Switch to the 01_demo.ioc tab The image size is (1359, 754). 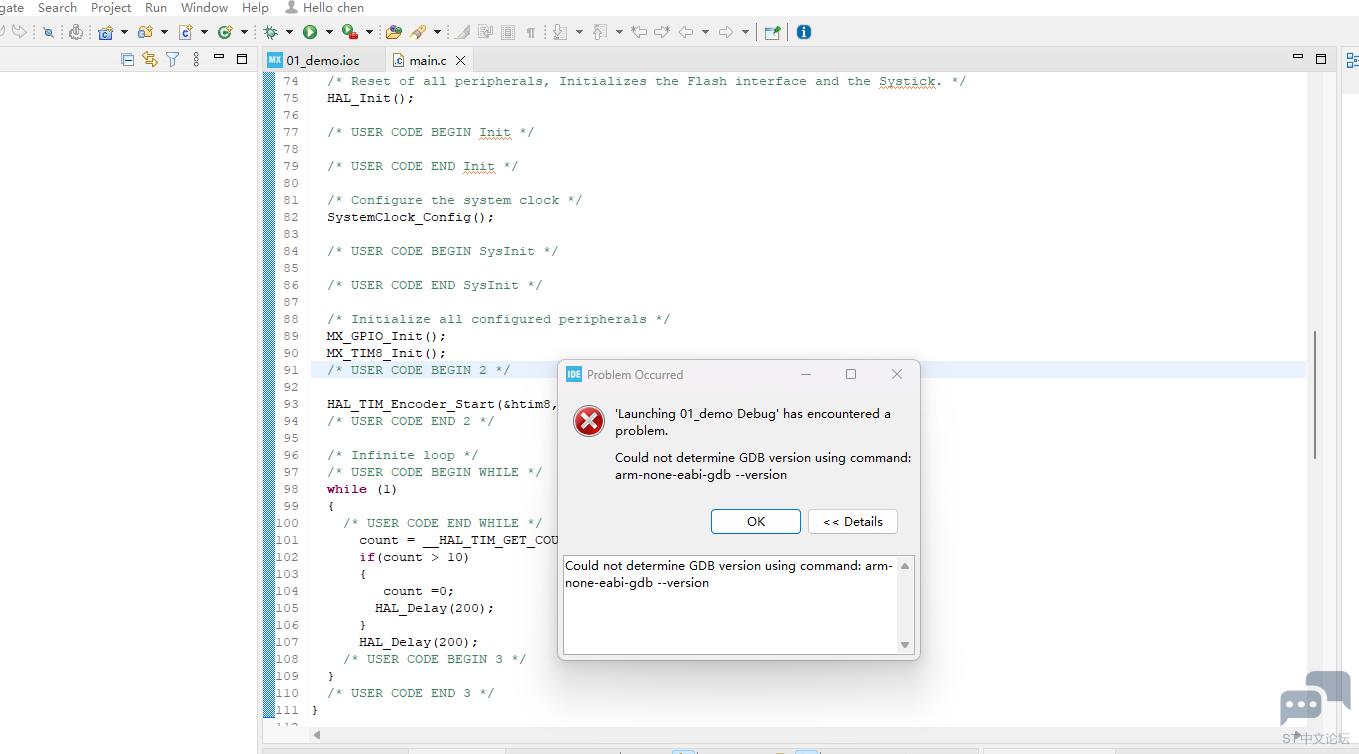point(322,60)
